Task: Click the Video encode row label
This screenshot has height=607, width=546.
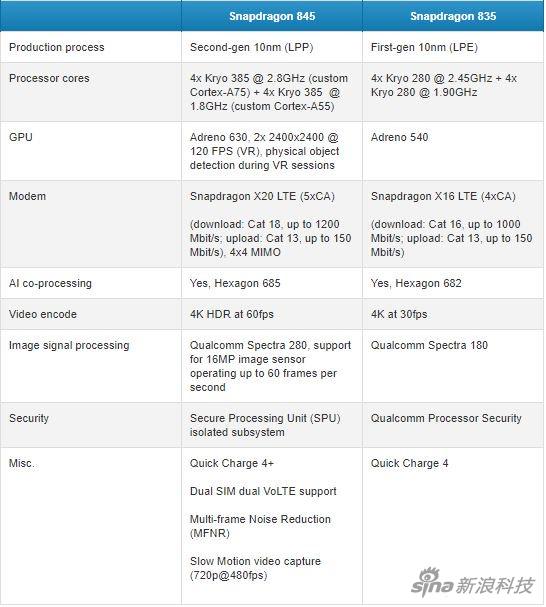Action: click(x=43, y=314)
